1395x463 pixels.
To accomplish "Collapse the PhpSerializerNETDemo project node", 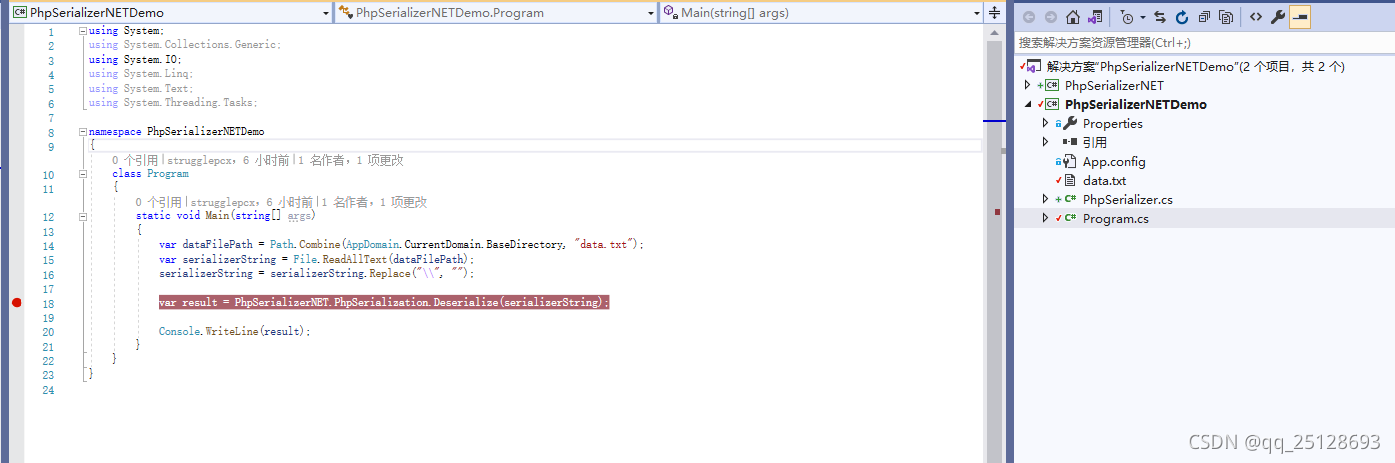I will tap(1027, 104).
